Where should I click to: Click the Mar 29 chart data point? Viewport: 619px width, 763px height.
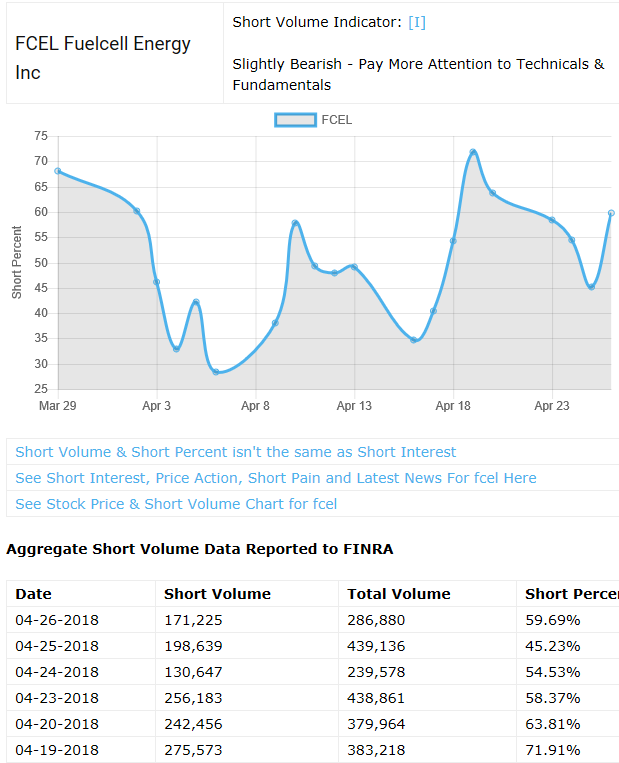[58, 171]
